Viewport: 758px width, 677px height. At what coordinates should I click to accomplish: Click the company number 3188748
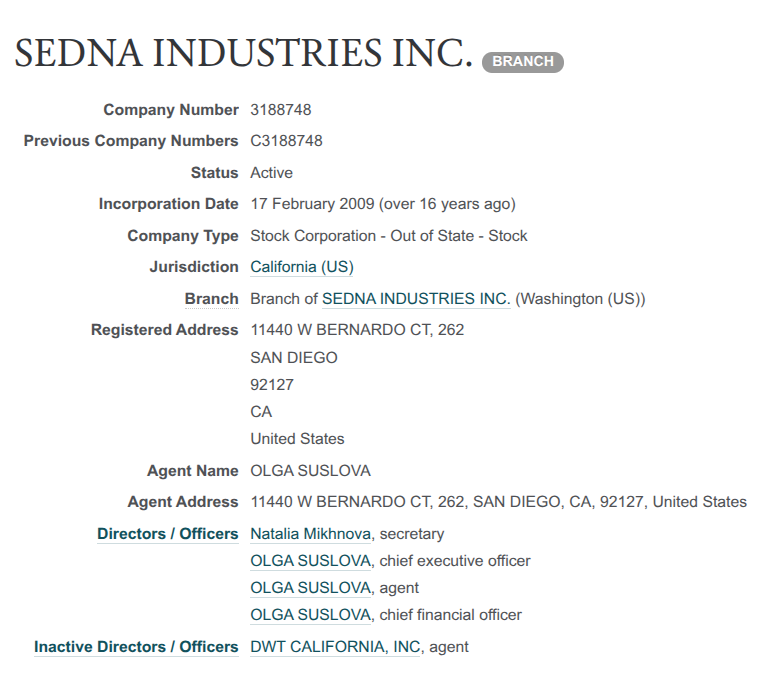[280, 110]
